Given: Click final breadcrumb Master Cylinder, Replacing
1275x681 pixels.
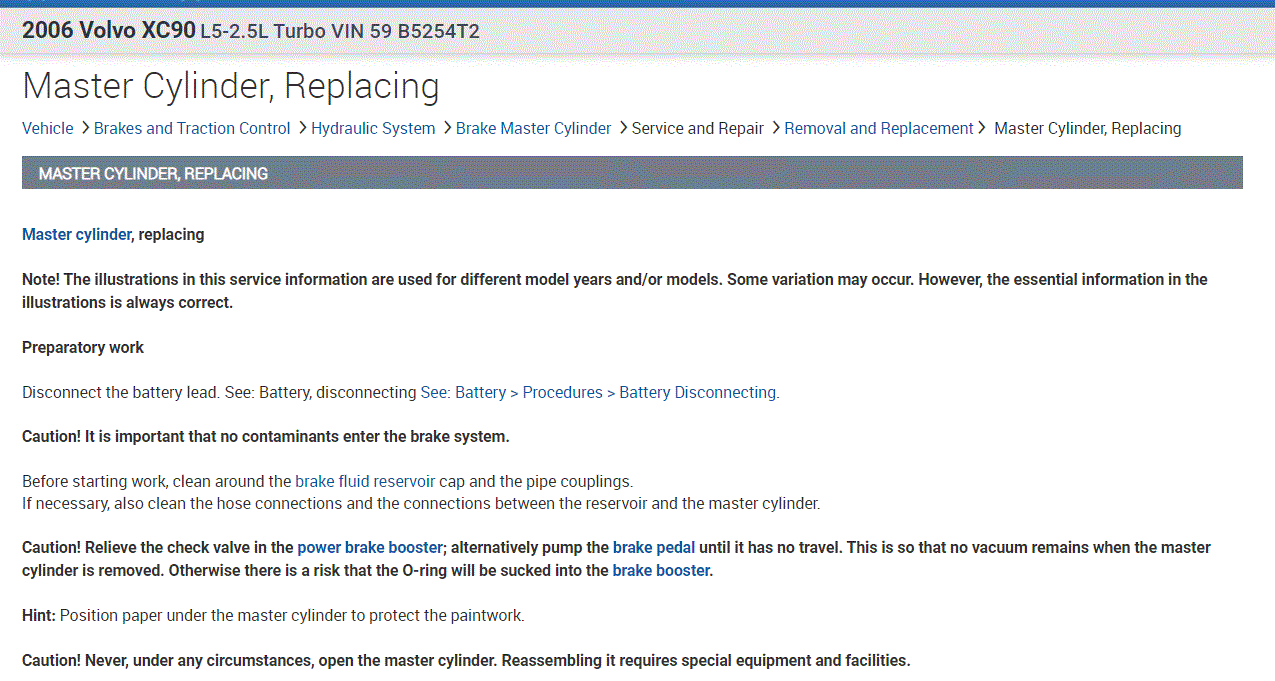Looking at the screenshot, I should click(1087, 128).
